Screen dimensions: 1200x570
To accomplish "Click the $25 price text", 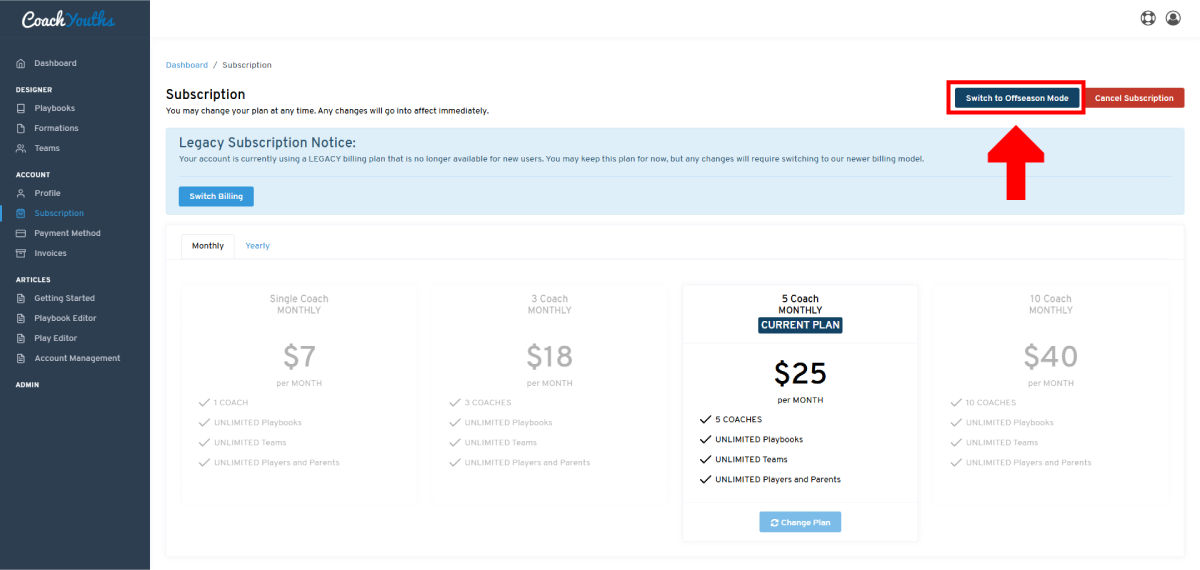I will 800,373.
